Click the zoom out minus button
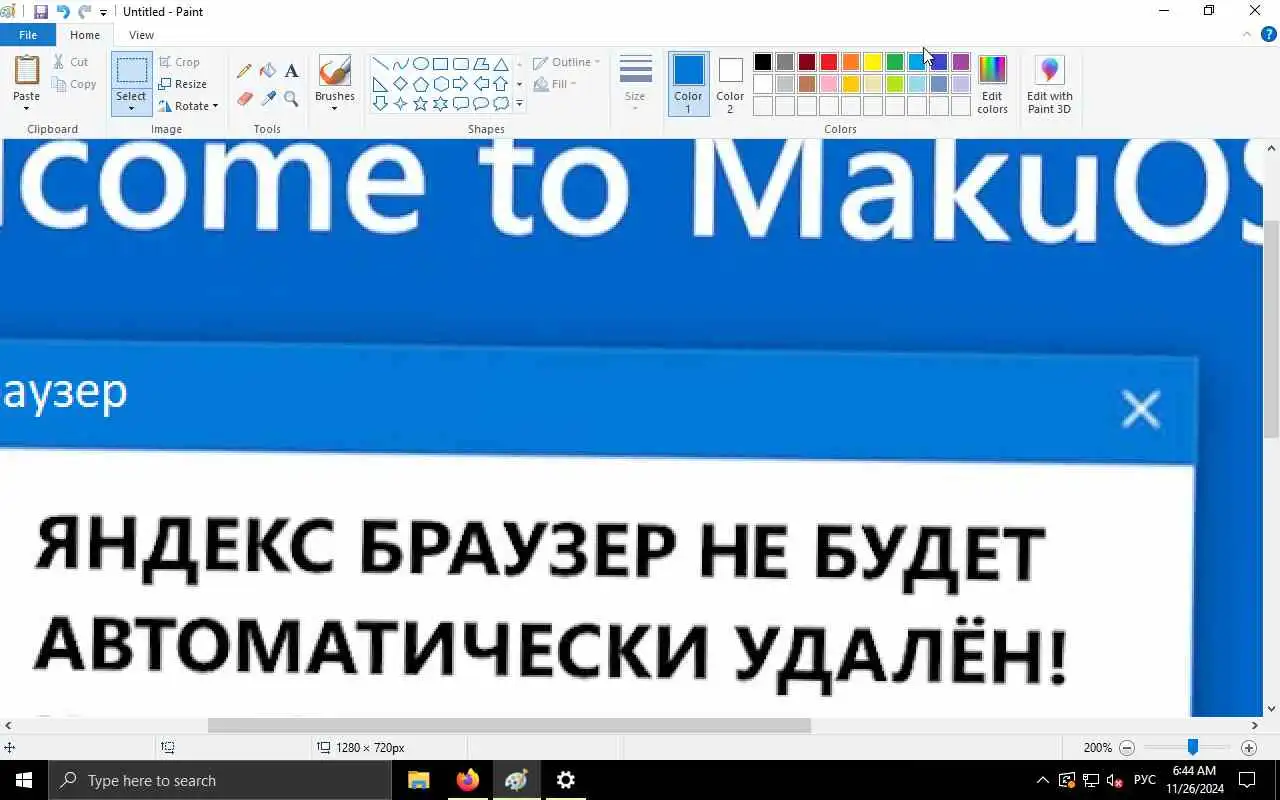The width and height of the screenshot is (1280, 800). [1127, 748]
